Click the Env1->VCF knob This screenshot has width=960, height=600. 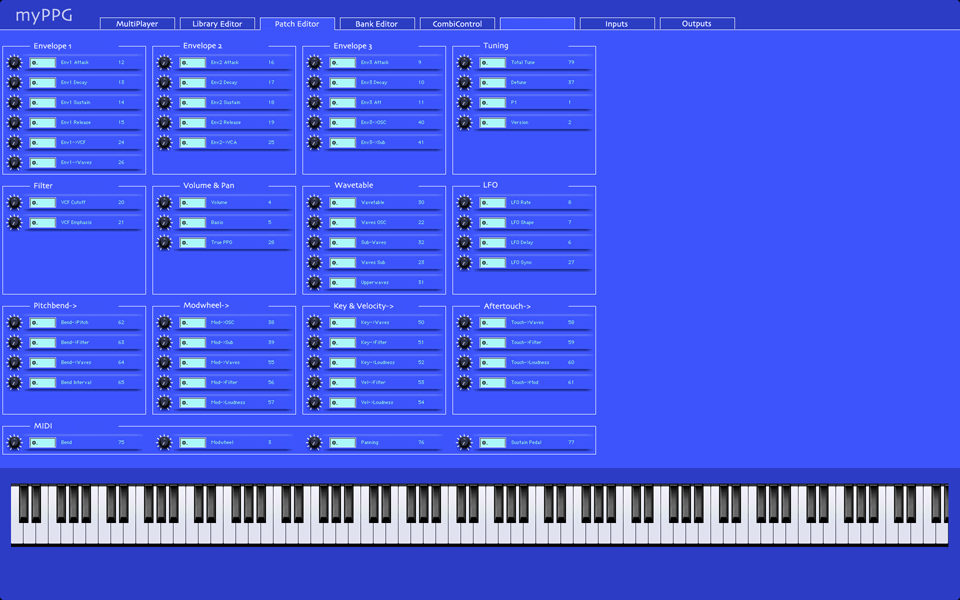coord(14,143)
